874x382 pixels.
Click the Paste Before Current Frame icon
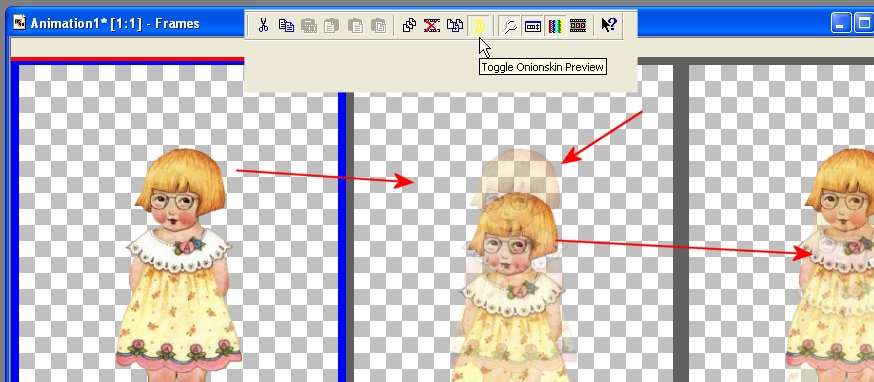coord(332,25)
